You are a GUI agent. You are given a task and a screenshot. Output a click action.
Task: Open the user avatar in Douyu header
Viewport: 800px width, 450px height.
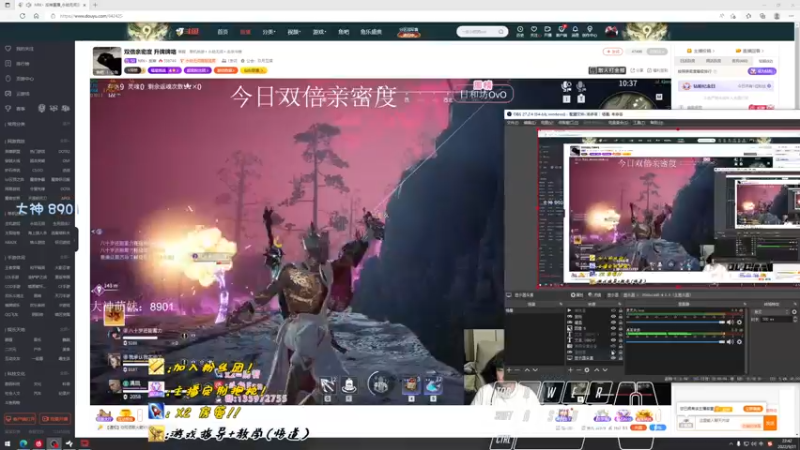point(611,31)
